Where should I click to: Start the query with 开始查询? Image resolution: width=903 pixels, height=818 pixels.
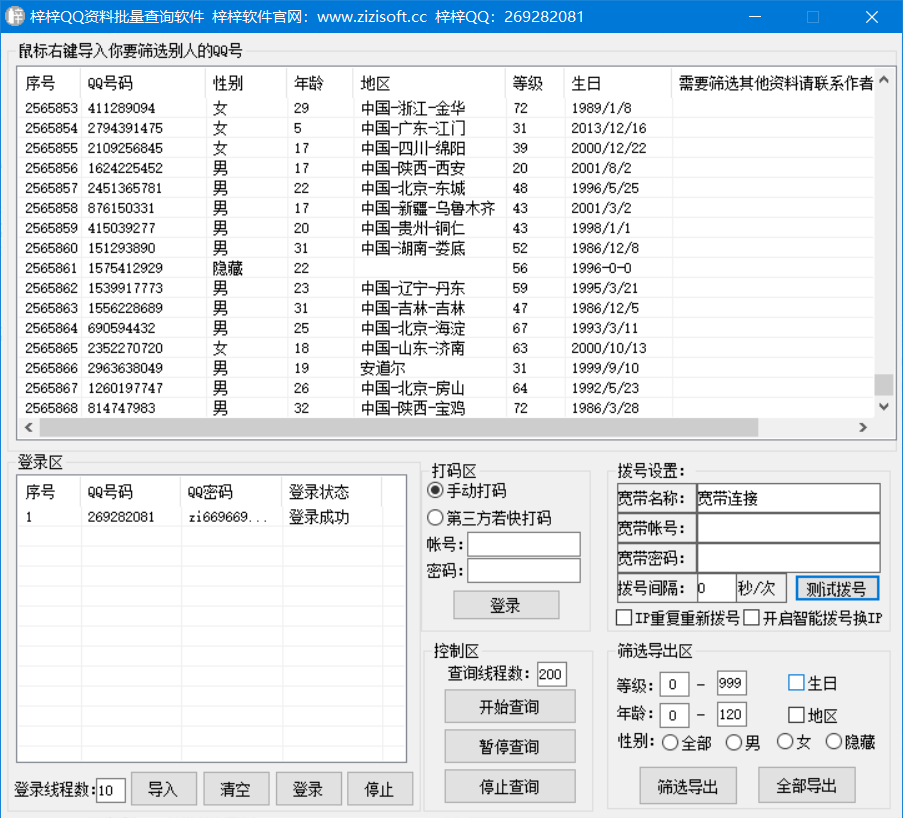point(509,706)
